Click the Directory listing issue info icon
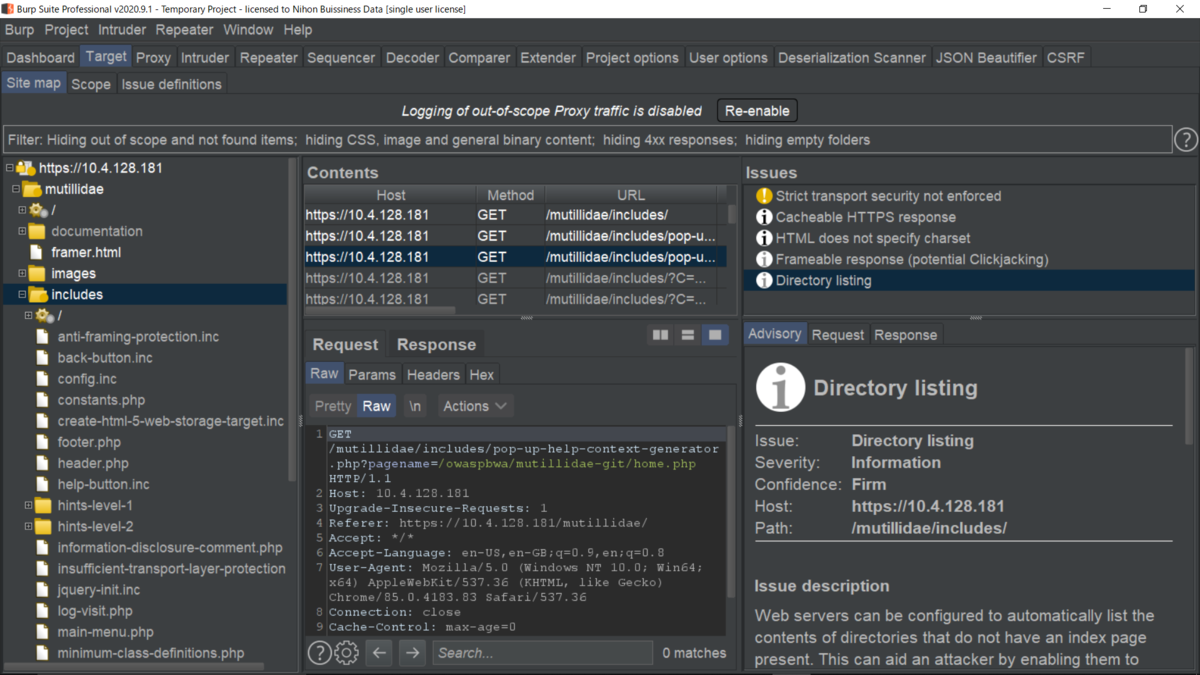The height and width of the screenshot is (675, 1200). 764,280
